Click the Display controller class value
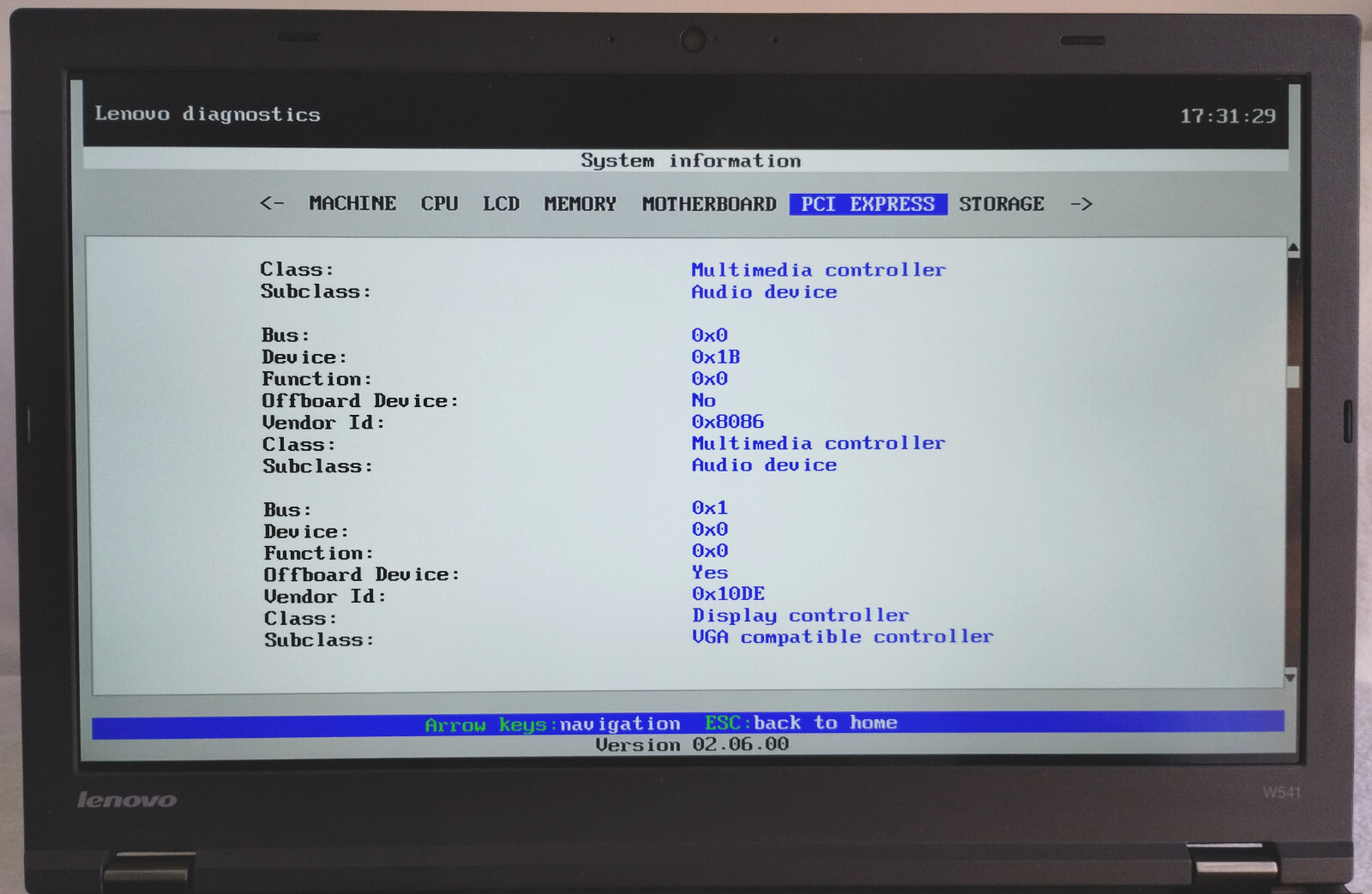Screen dimensions: 1372x894 [801, 615]
